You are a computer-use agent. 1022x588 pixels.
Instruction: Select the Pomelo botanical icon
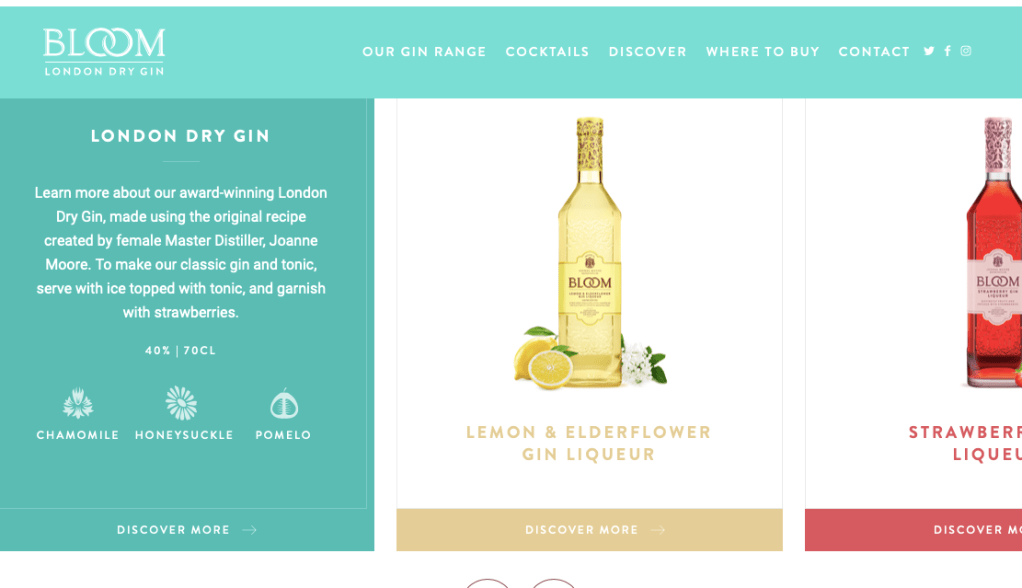click(284, 404)
